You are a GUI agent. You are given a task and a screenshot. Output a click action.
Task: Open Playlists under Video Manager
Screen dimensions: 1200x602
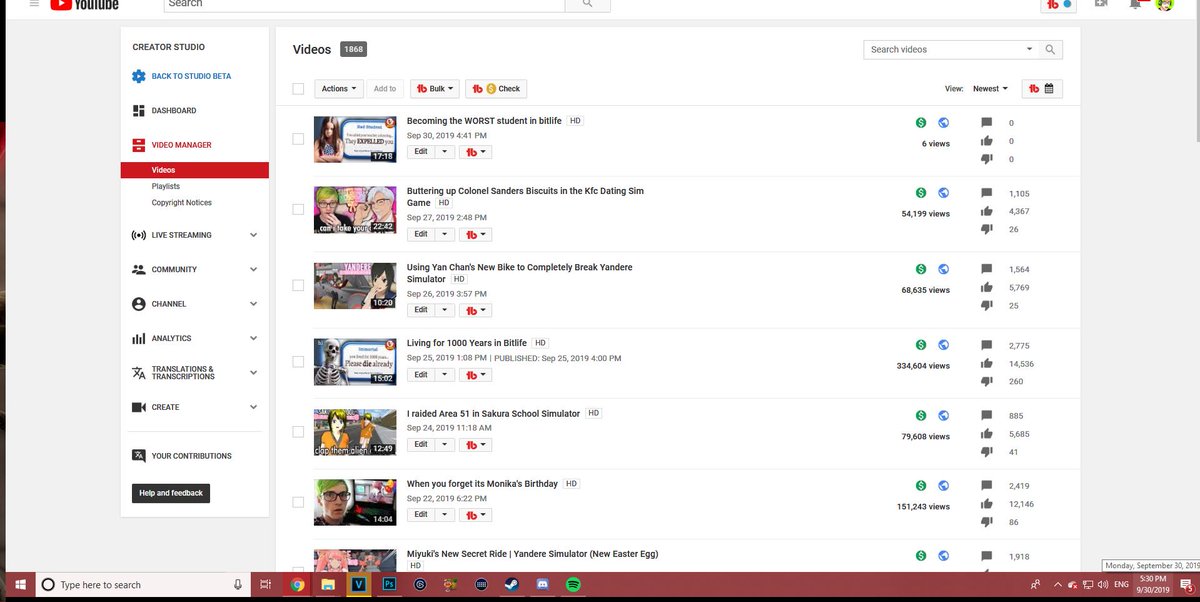click(x=166, y=186)
